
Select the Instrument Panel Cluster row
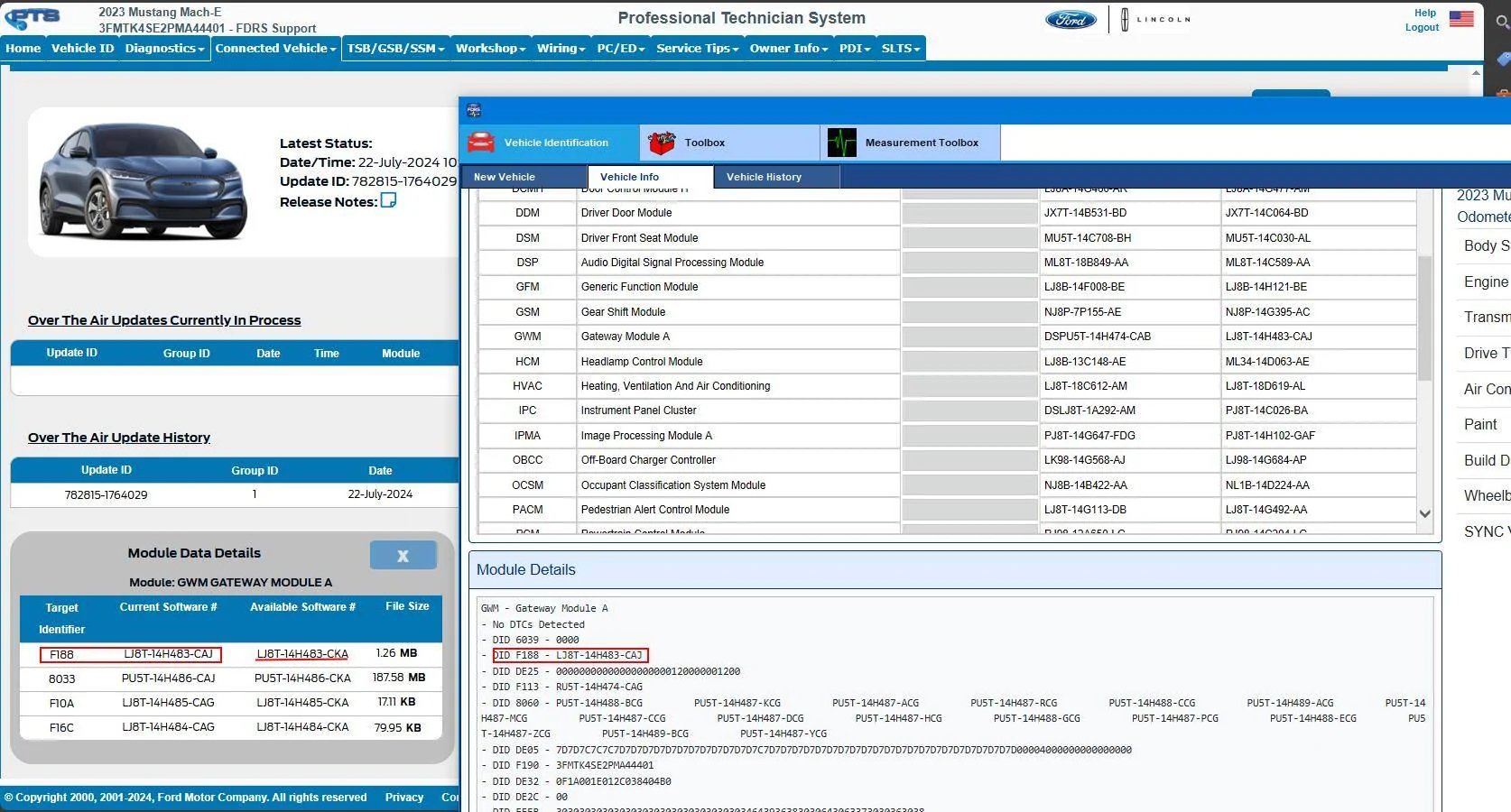pyautogui.click(x=947, y=411)
